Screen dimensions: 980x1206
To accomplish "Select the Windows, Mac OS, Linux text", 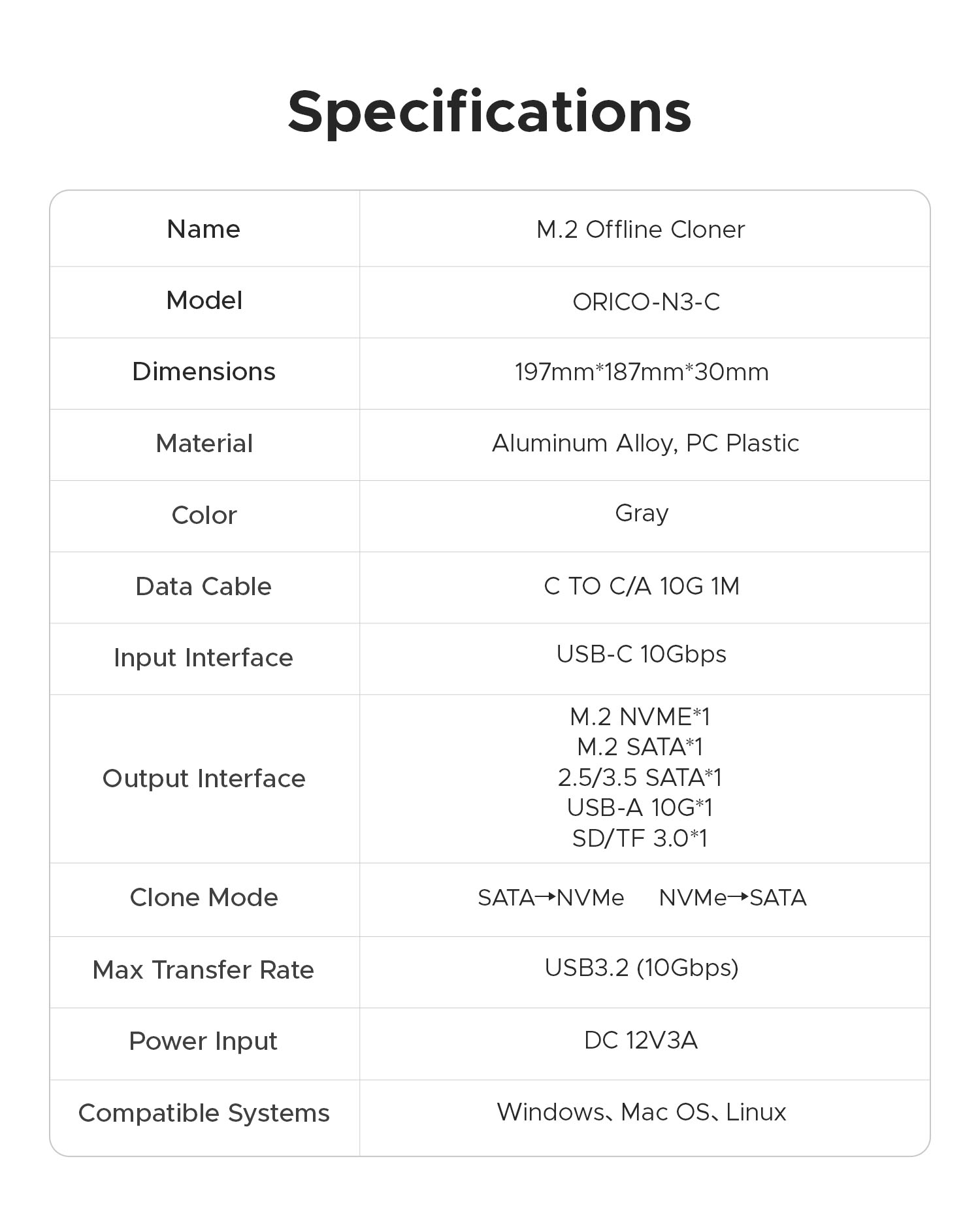I will (x=641, y=1113).
